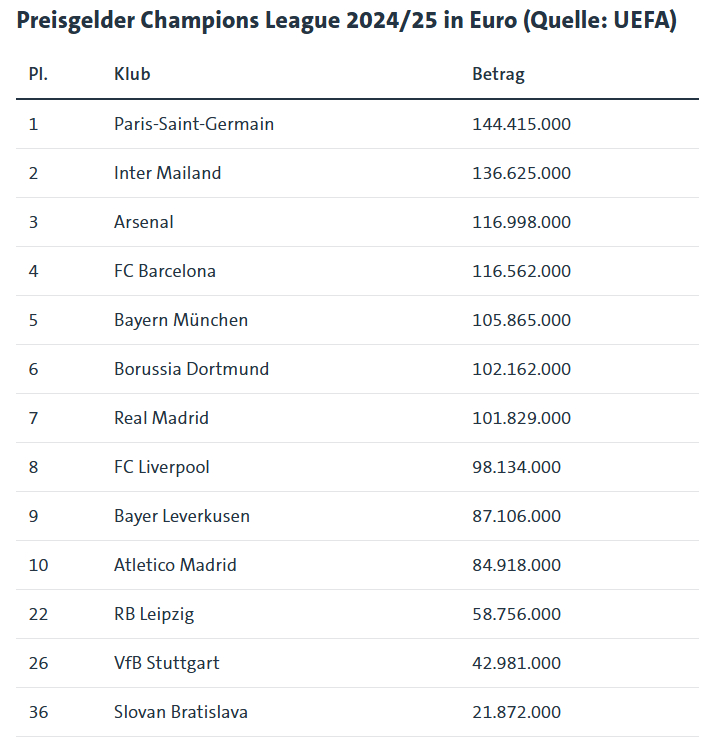Select Borussia Dortmund in the table

[x=191, y=369]
